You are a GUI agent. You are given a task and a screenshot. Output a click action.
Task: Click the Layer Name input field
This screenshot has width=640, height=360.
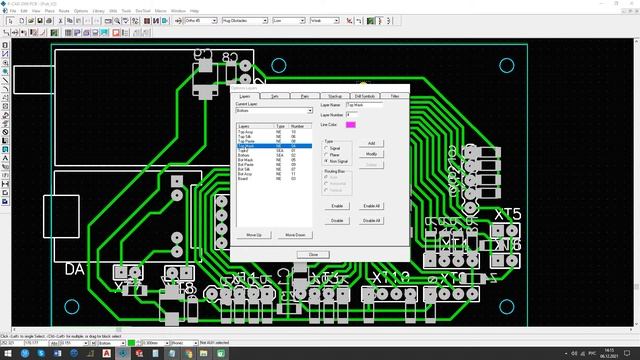point(364,105)
